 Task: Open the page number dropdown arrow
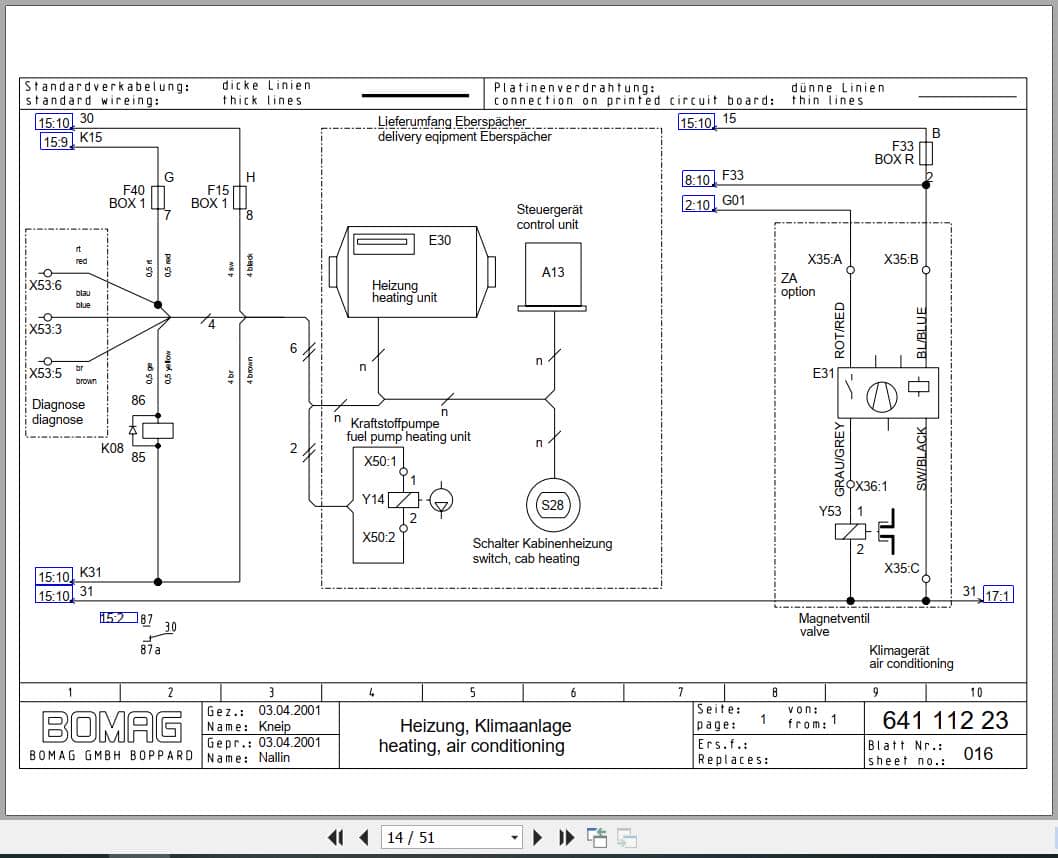514,838
